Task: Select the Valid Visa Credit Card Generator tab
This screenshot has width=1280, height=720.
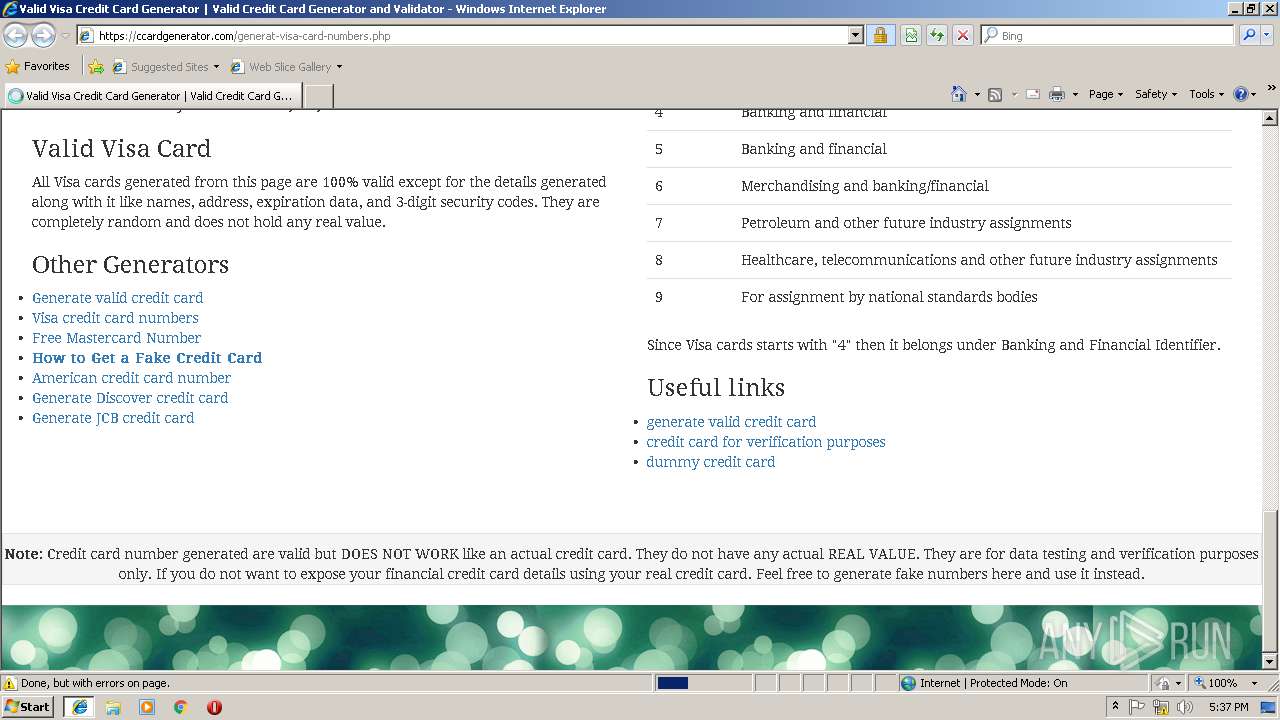Action: click(152, 96)
